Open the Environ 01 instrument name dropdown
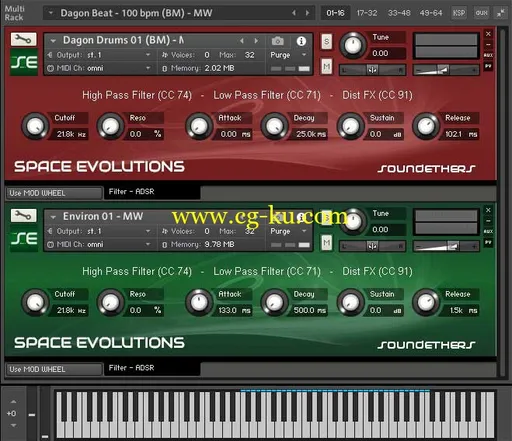Image resolution: width=512 pixels, height=441 pixels. [x=53, y=217]
